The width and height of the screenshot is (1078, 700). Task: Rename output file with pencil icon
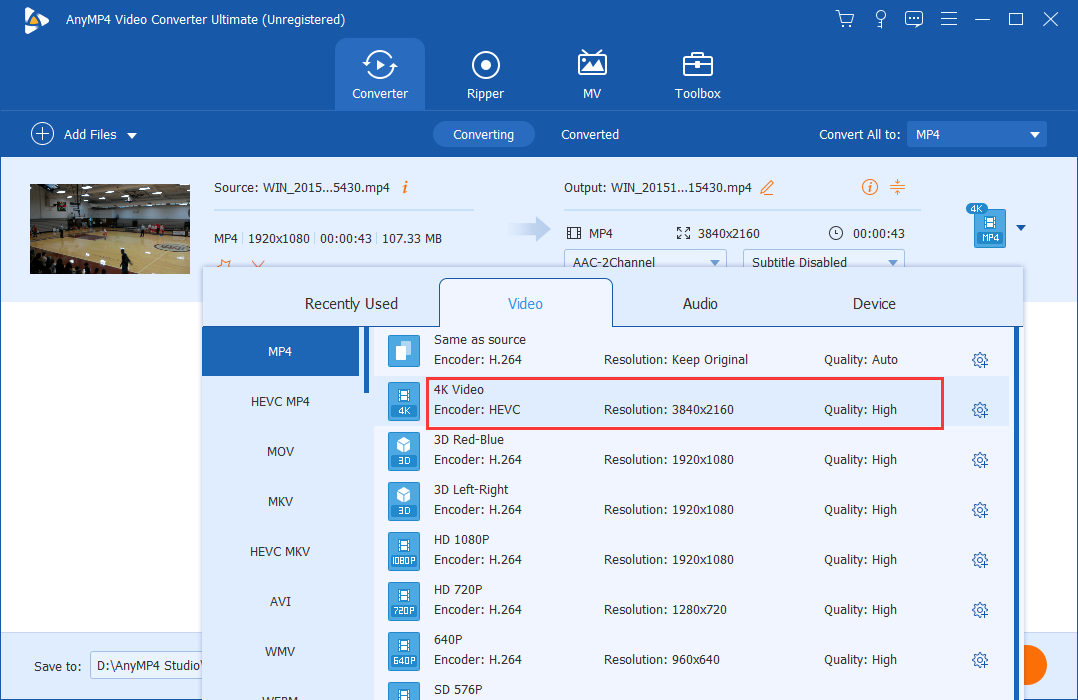pyautogui.click(x=767, y=187)
